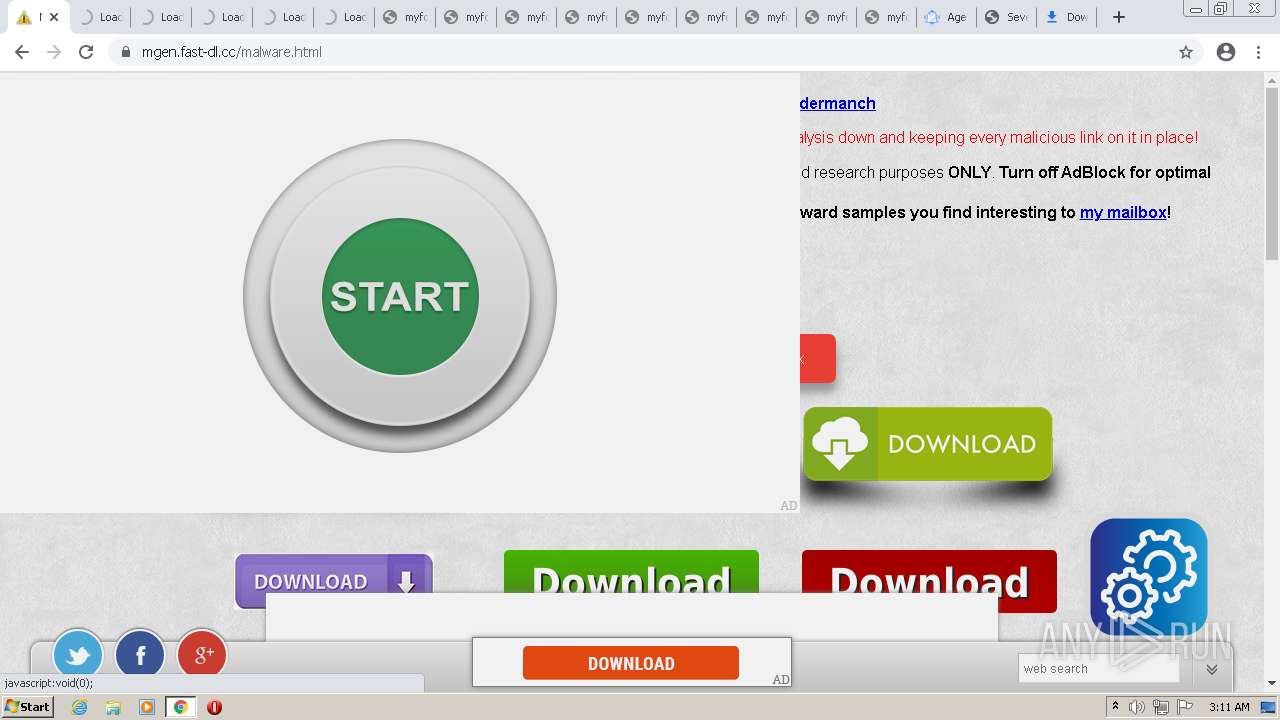
Task: Launch Internet Explorer from taskbar
Action: pyautogui.click(x=79, y=707)
